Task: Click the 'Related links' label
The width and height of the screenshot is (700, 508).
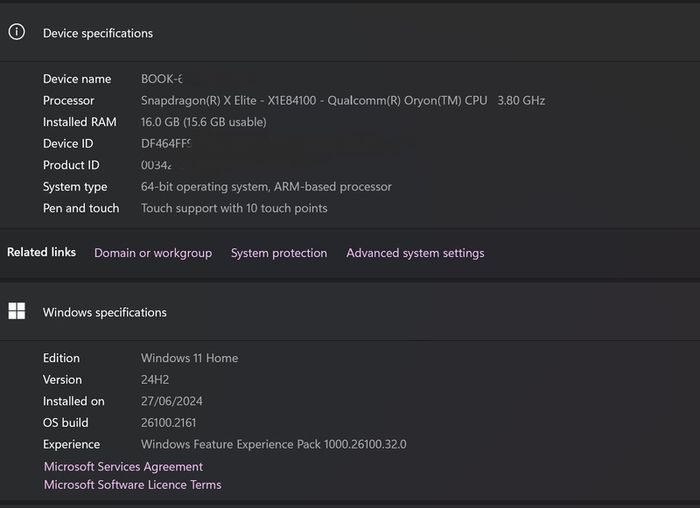Action: point(42,252)
